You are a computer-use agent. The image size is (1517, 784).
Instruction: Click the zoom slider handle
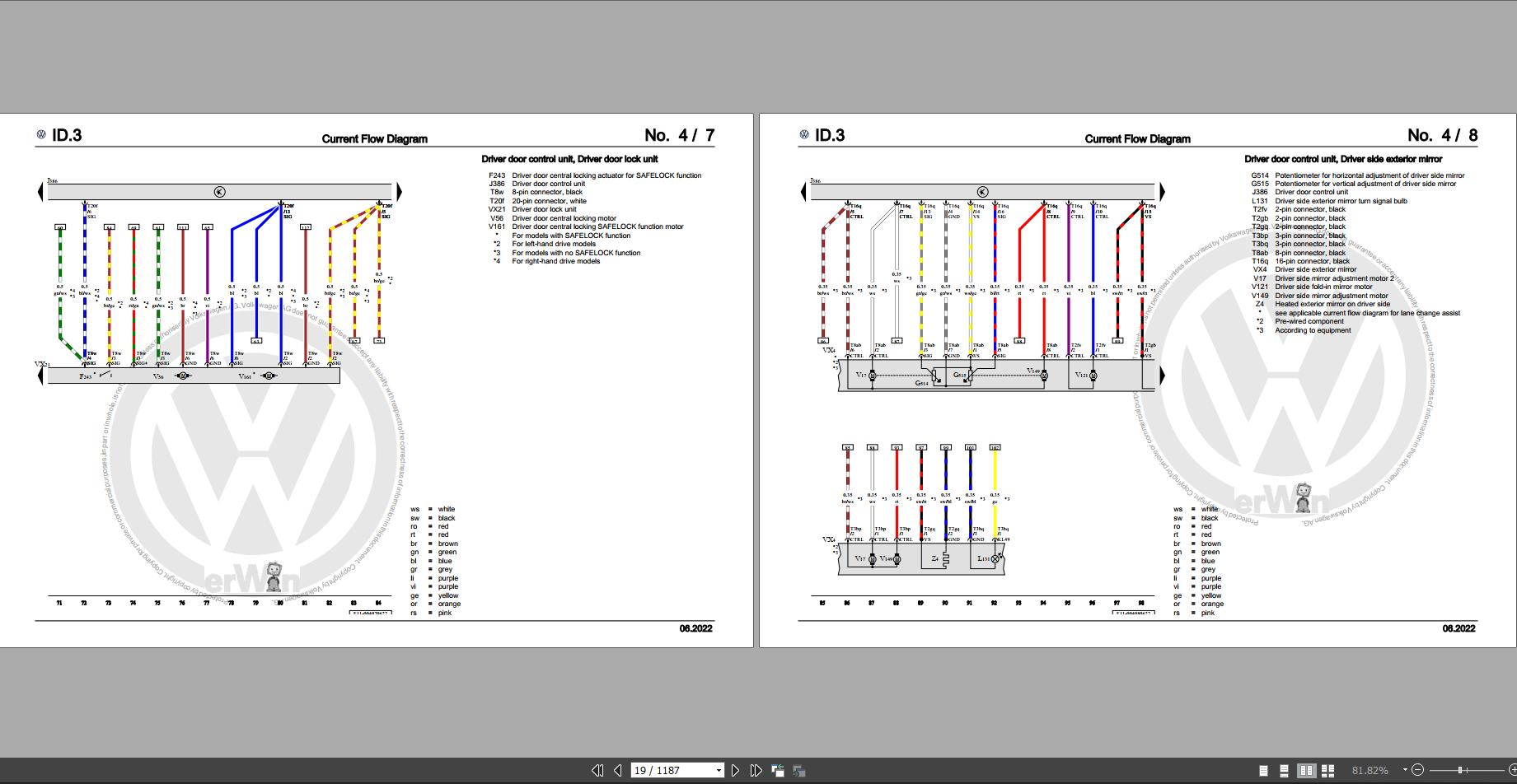click(x=1460, y=770)
